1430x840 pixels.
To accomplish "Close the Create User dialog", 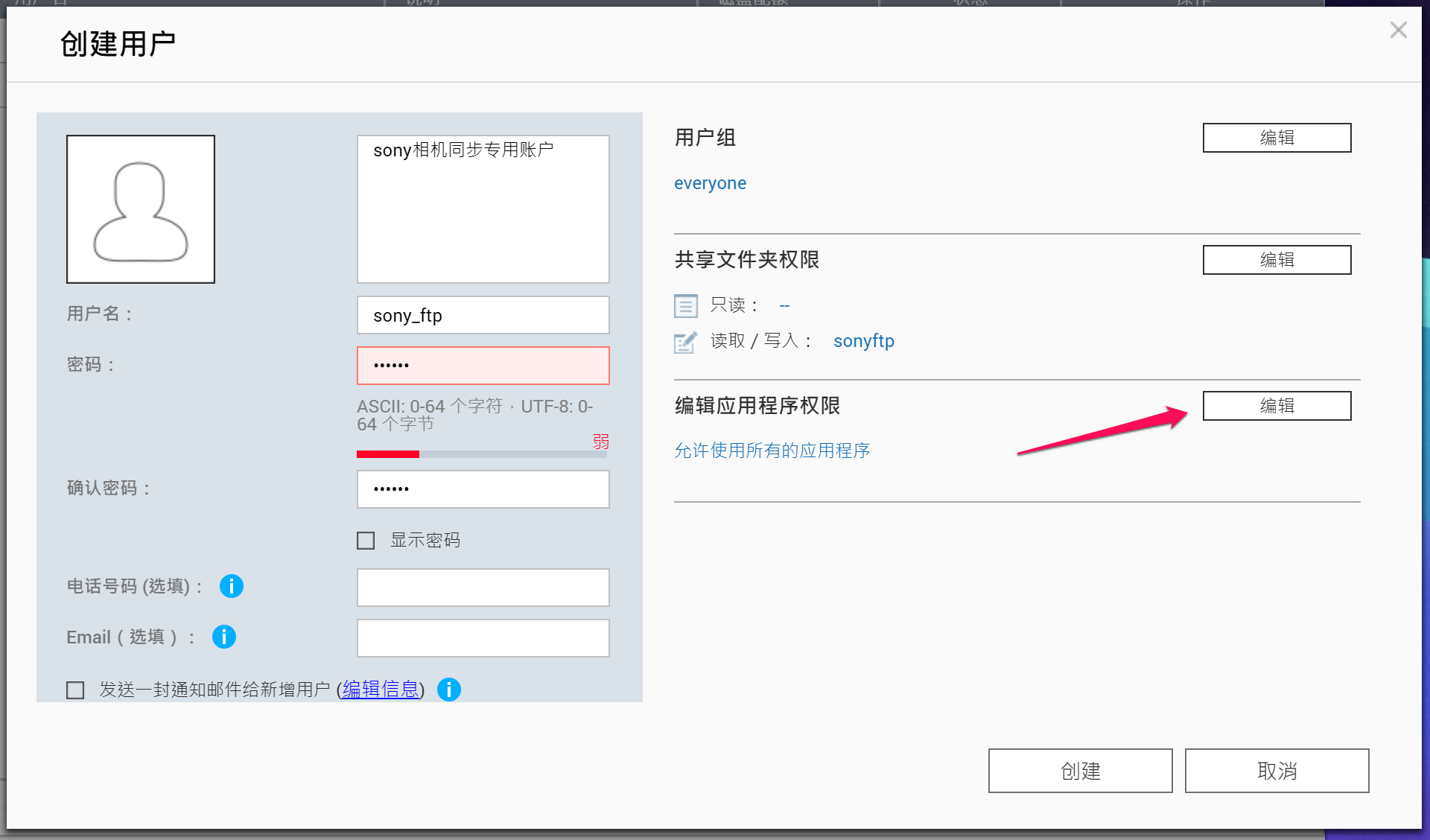I will [x=1398, y=30].
